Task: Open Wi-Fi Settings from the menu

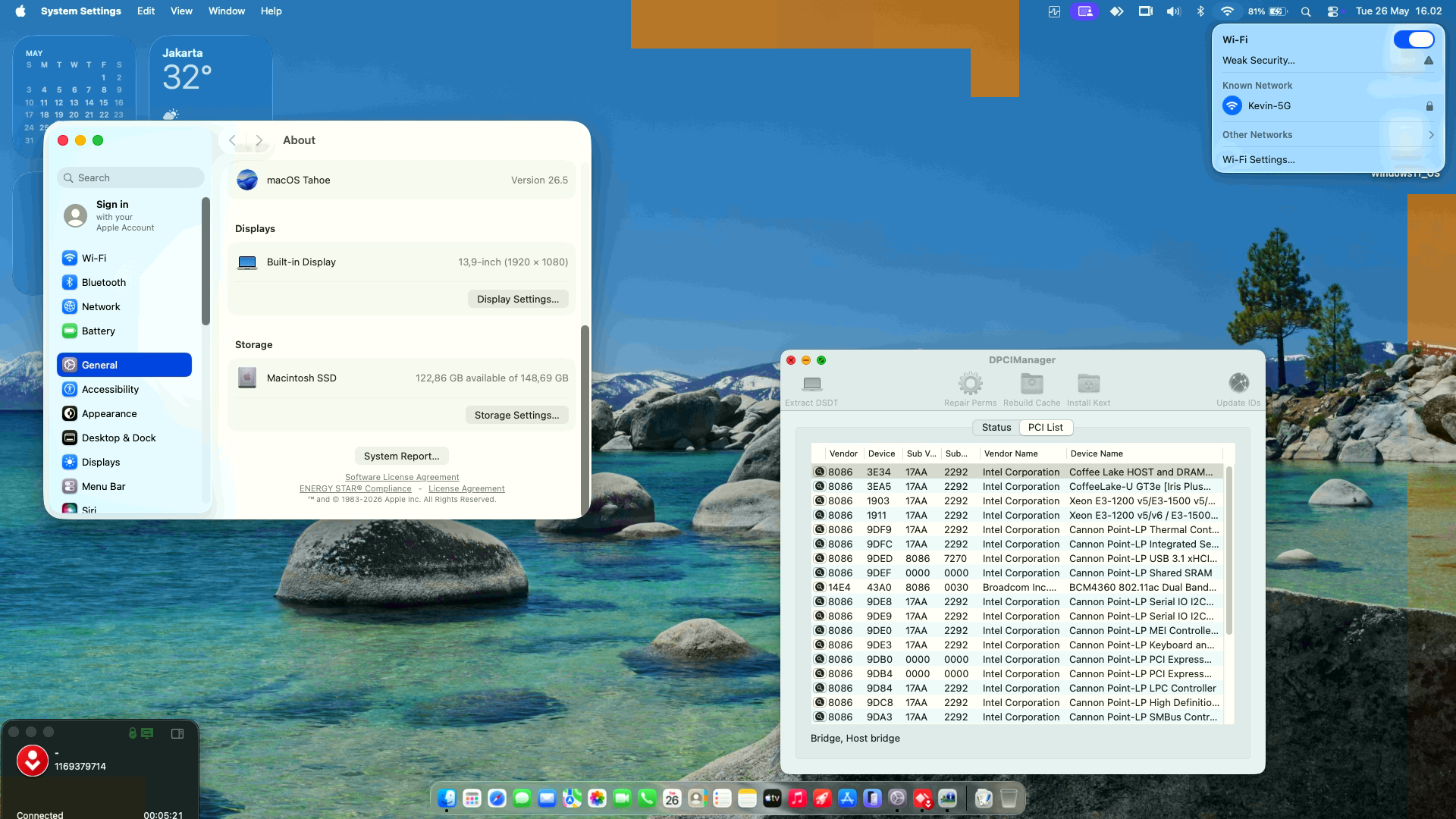Action: (x=1258, y=159)
